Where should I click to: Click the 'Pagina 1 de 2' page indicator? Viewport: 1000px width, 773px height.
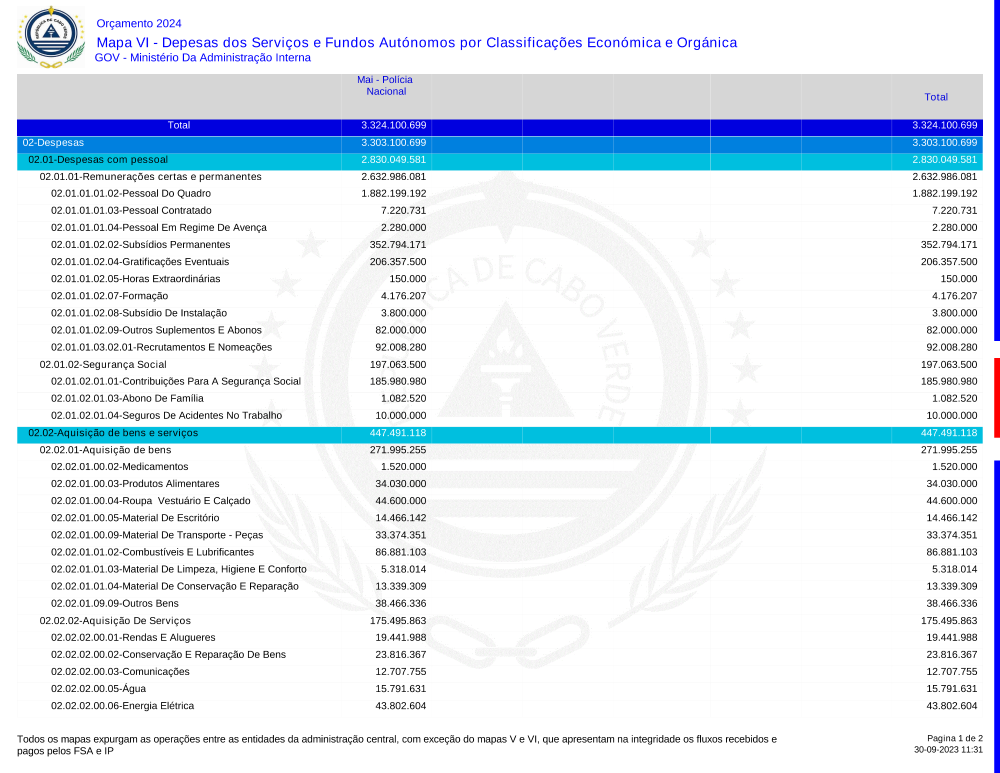pos(955,738)
